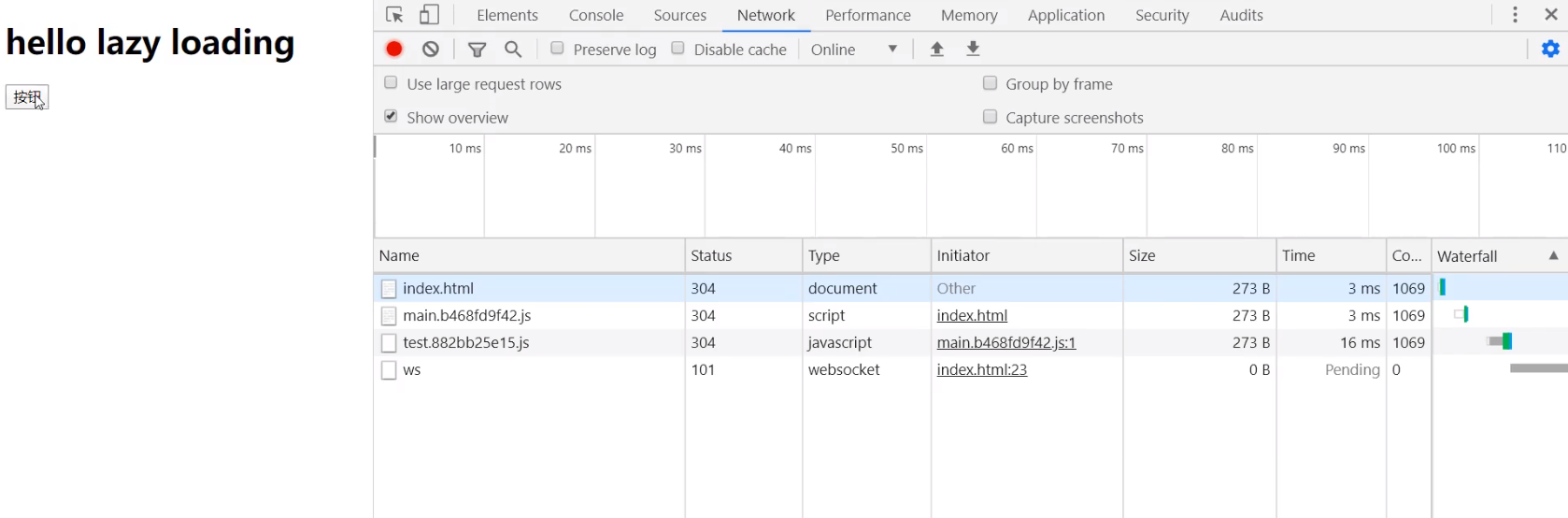Select the Network tab
The height and width of the screenshot is (518, 1568).
coord(766,15)
